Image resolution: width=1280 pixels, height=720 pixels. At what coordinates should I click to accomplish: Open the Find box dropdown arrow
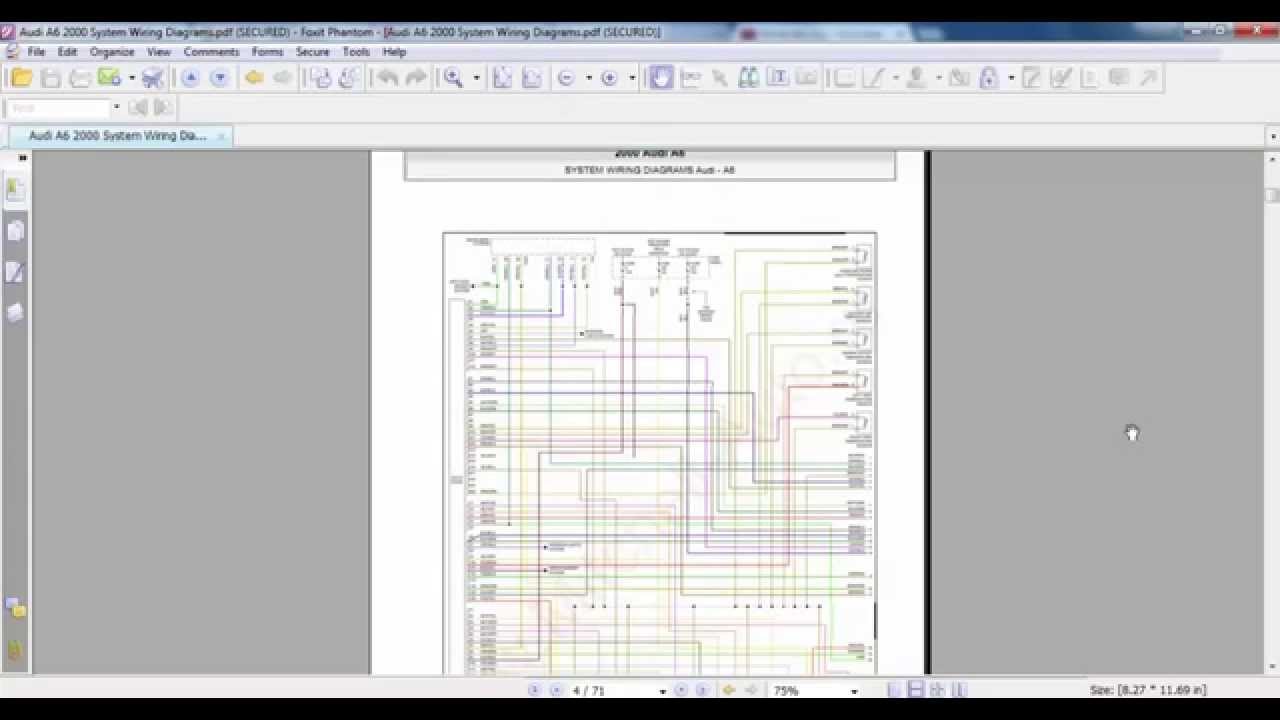pos(116,108)
